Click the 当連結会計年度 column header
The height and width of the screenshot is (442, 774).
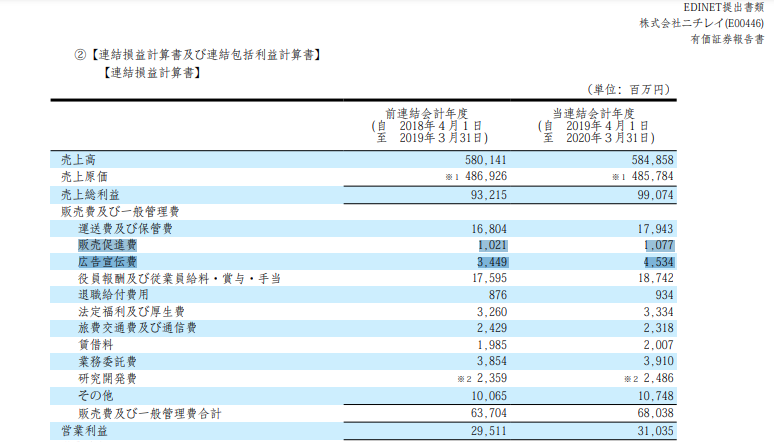click(593, 114)
